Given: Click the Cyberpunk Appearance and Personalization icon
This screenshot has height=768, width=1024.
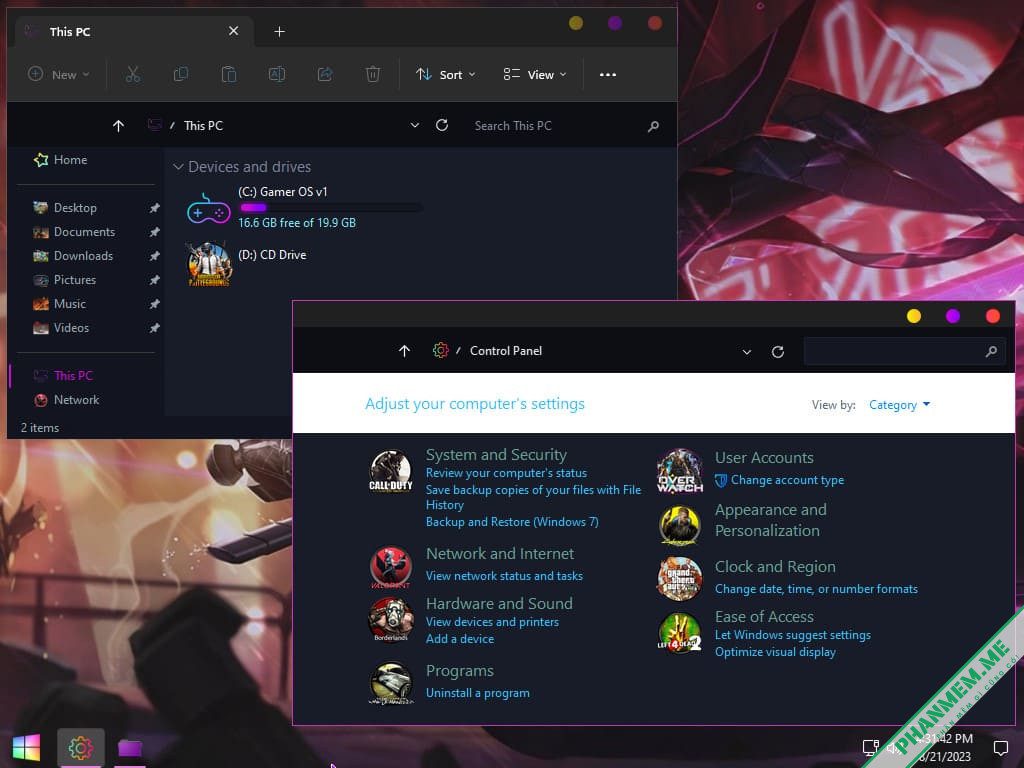Looking at the screenshot, I should pyautogui.click(x=680, y=524).
